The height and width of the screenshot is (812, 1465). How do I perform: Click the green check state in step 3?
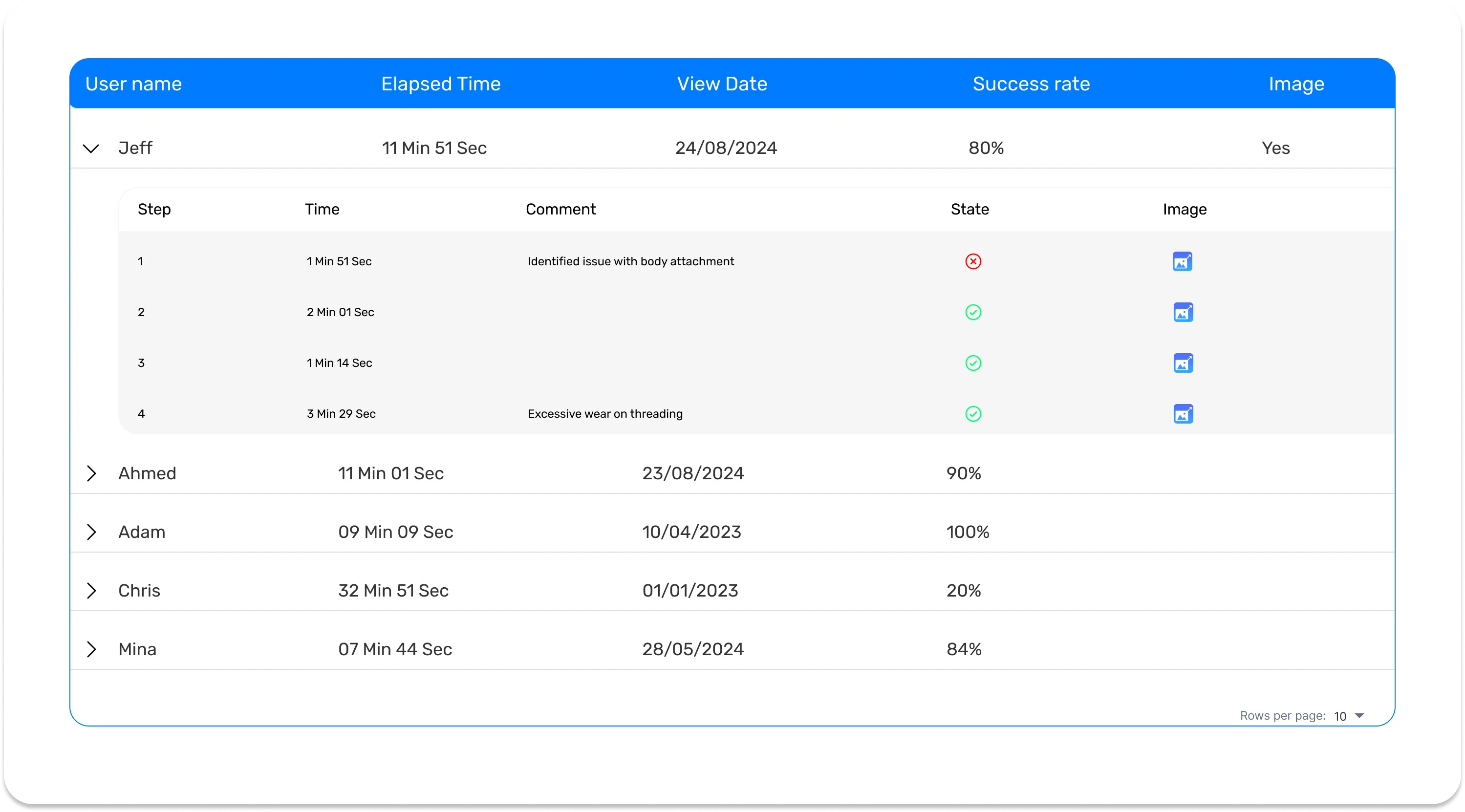click(973, 363)
